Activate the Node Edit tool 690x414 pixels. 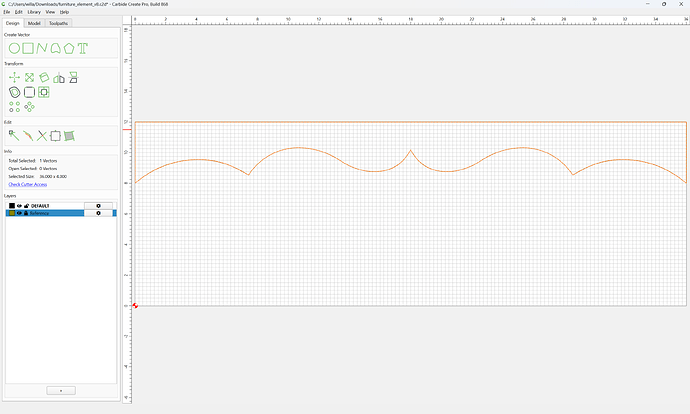point(14,136)
